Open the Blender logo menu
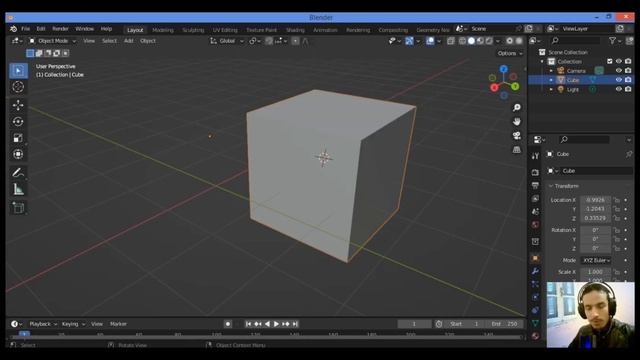The height and width of the screenshot is (360, 640). [x=13, y=29]
